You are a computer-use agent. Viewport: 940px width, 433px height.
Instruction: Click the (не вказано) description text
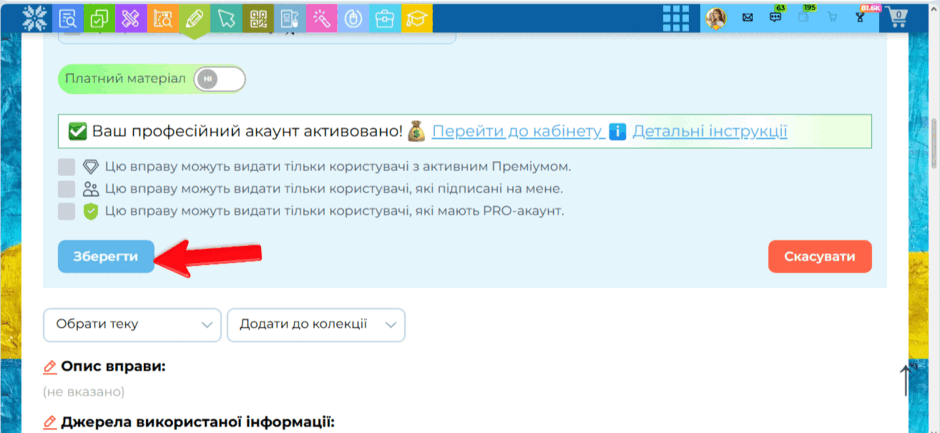tap(83, 392)
